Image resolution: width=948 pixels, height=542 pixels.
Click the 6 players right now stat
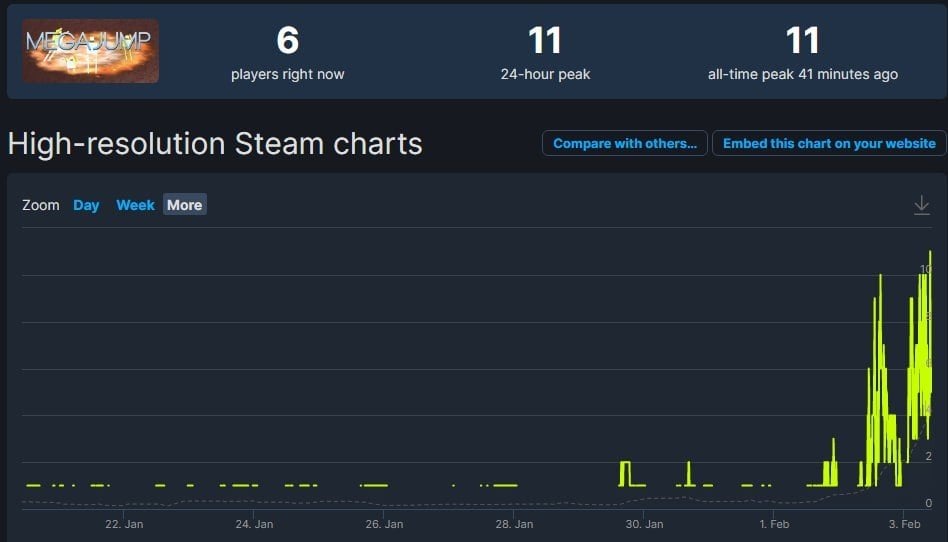pos(288,53)
